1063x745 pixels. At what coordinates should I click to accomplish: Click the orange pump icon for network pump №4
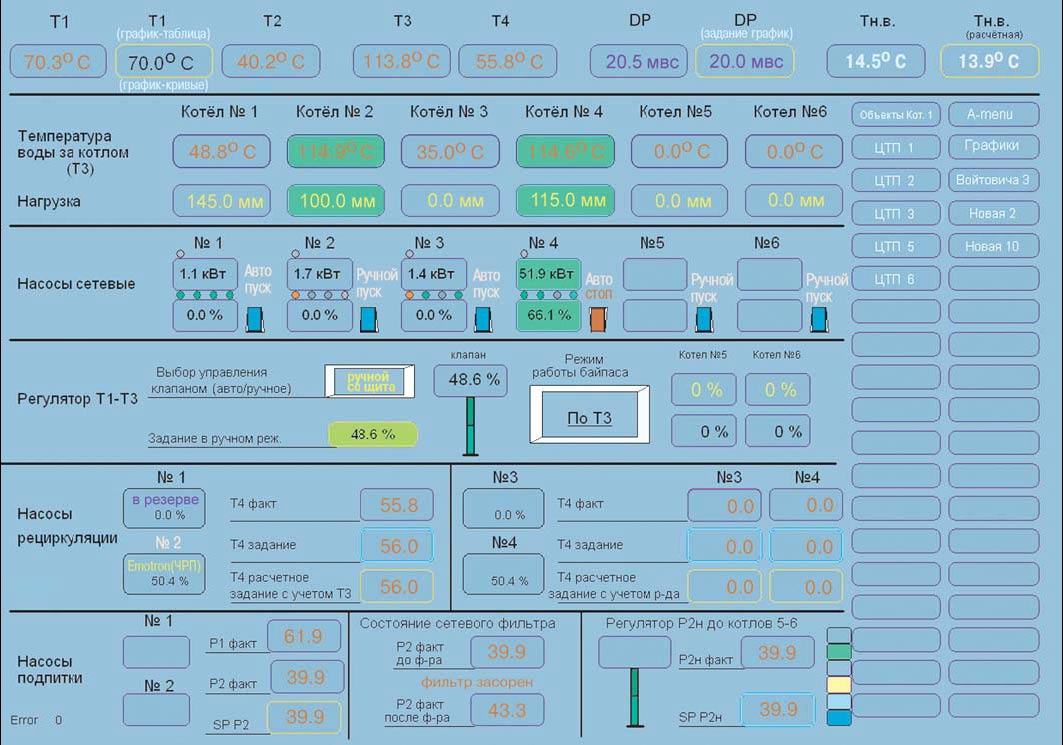598,319
